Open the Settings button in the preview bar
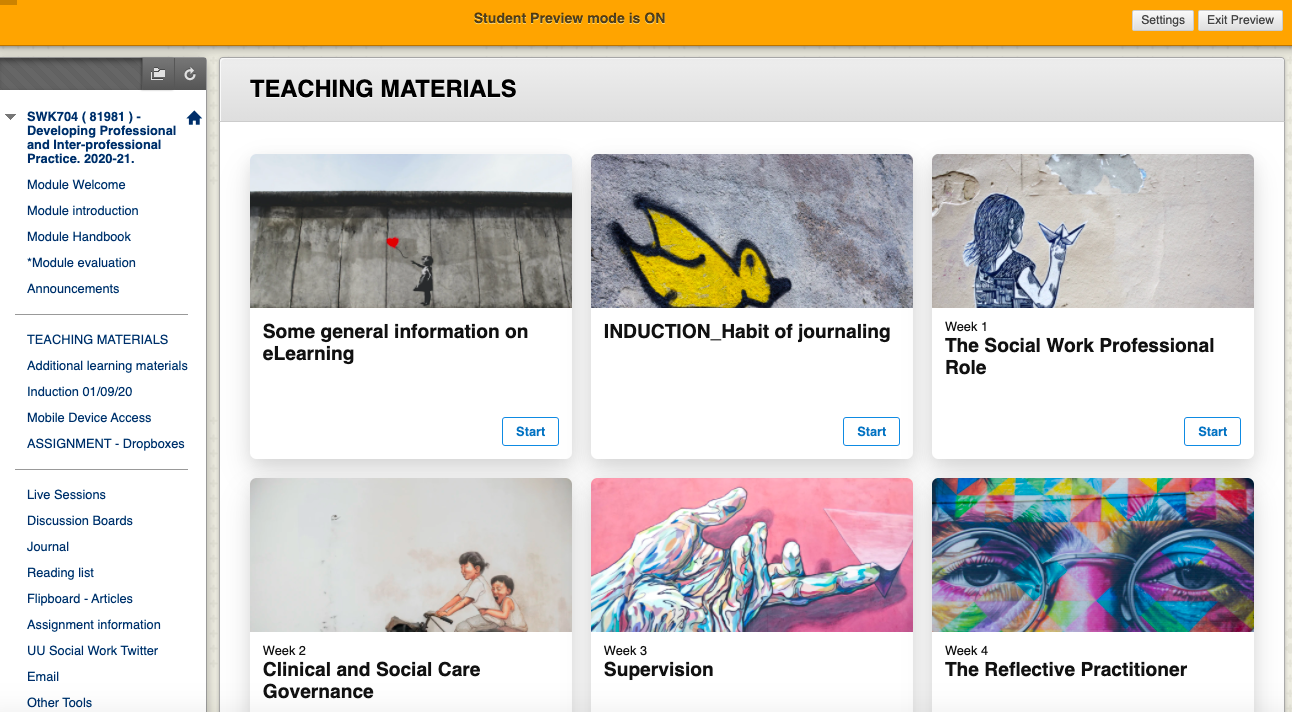This screenshot has height=712, width=1292. click(1163, 20)
